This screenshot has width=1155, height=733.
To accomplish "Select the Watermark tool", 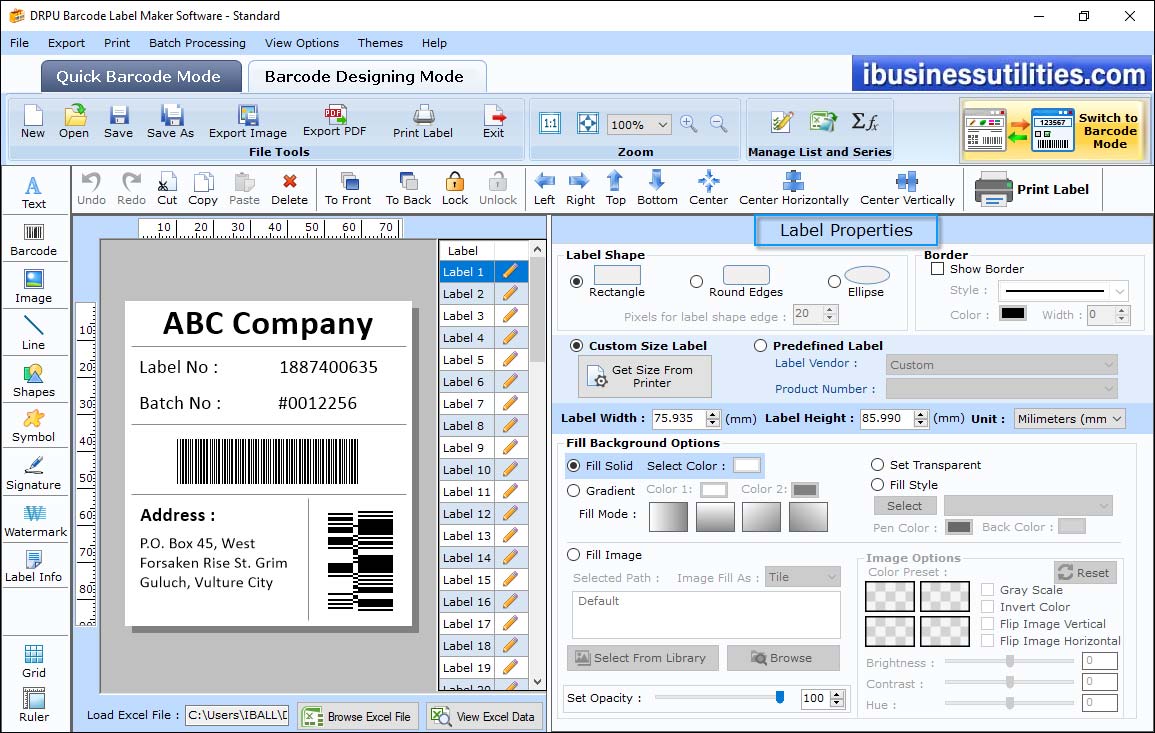I will pos(35,520).
